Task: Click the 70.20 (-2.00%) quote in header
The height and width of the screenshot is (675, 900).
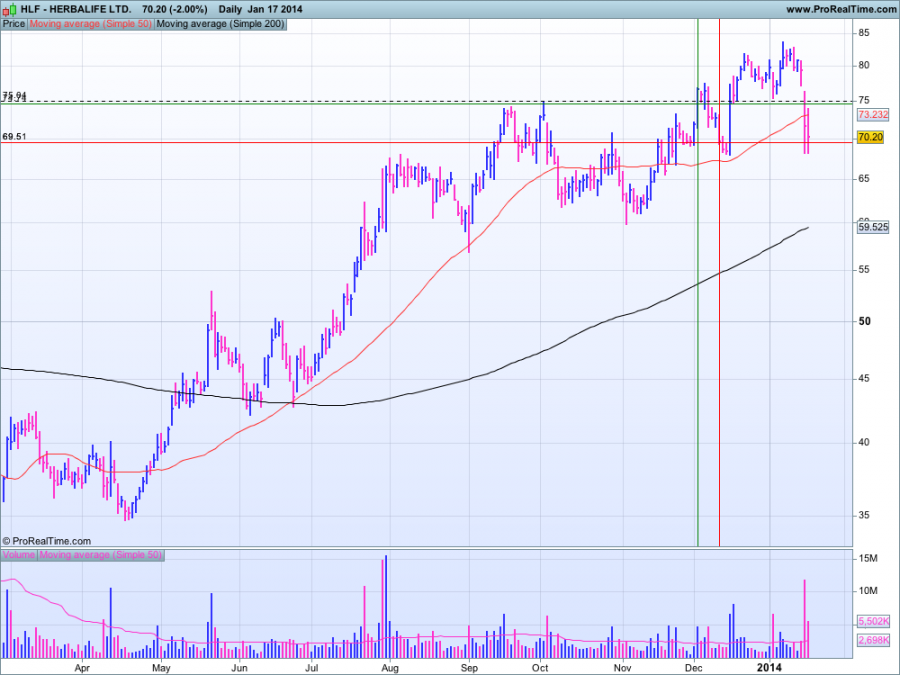Action: (174, 9)
